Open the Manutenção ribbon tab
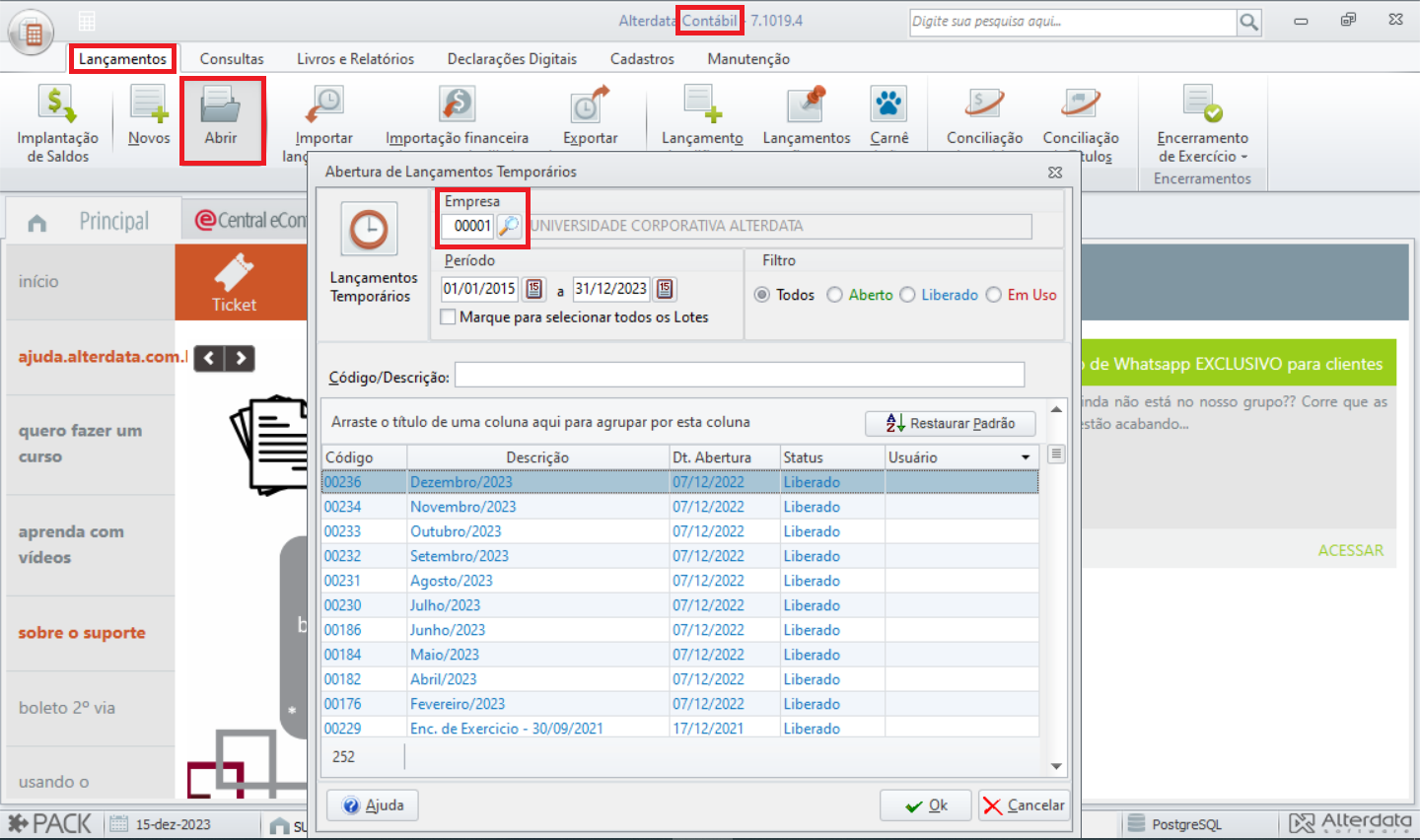This screenshot has height=840, width=1420. (x=748, y=59)
